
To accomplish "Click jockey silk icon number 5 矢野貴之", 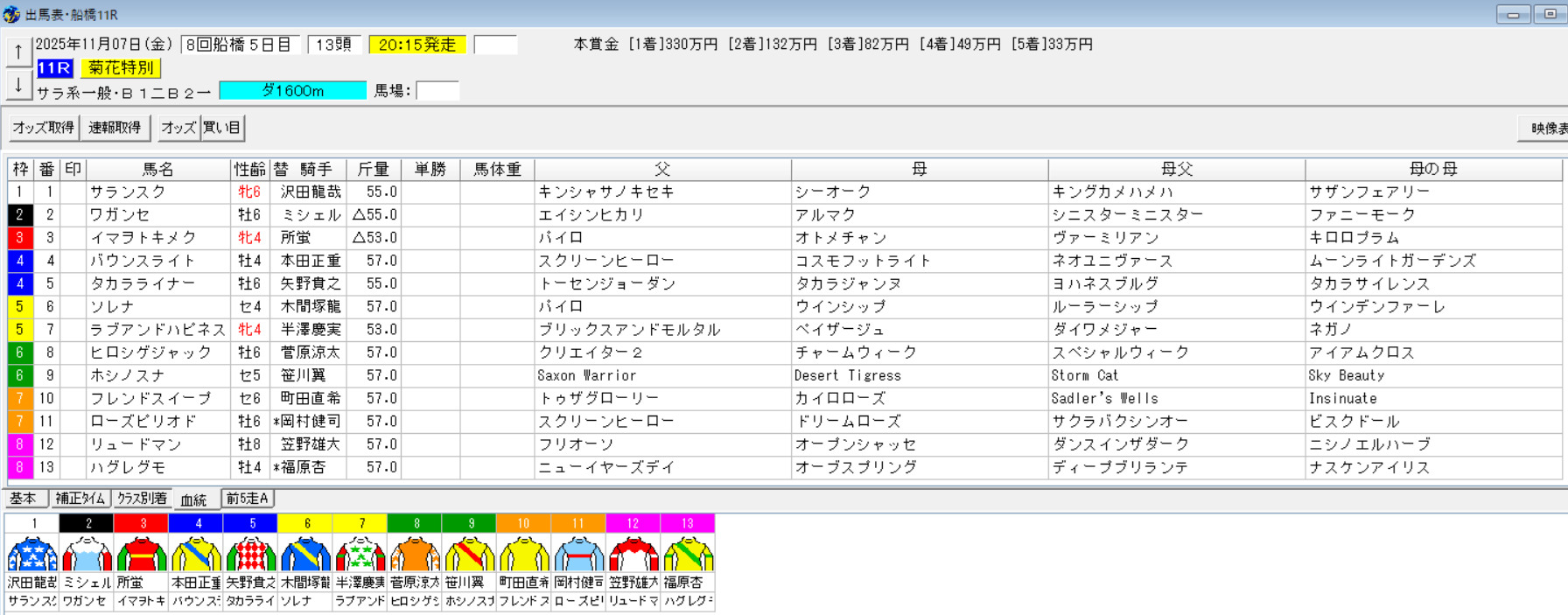I will tap(251, 555).
